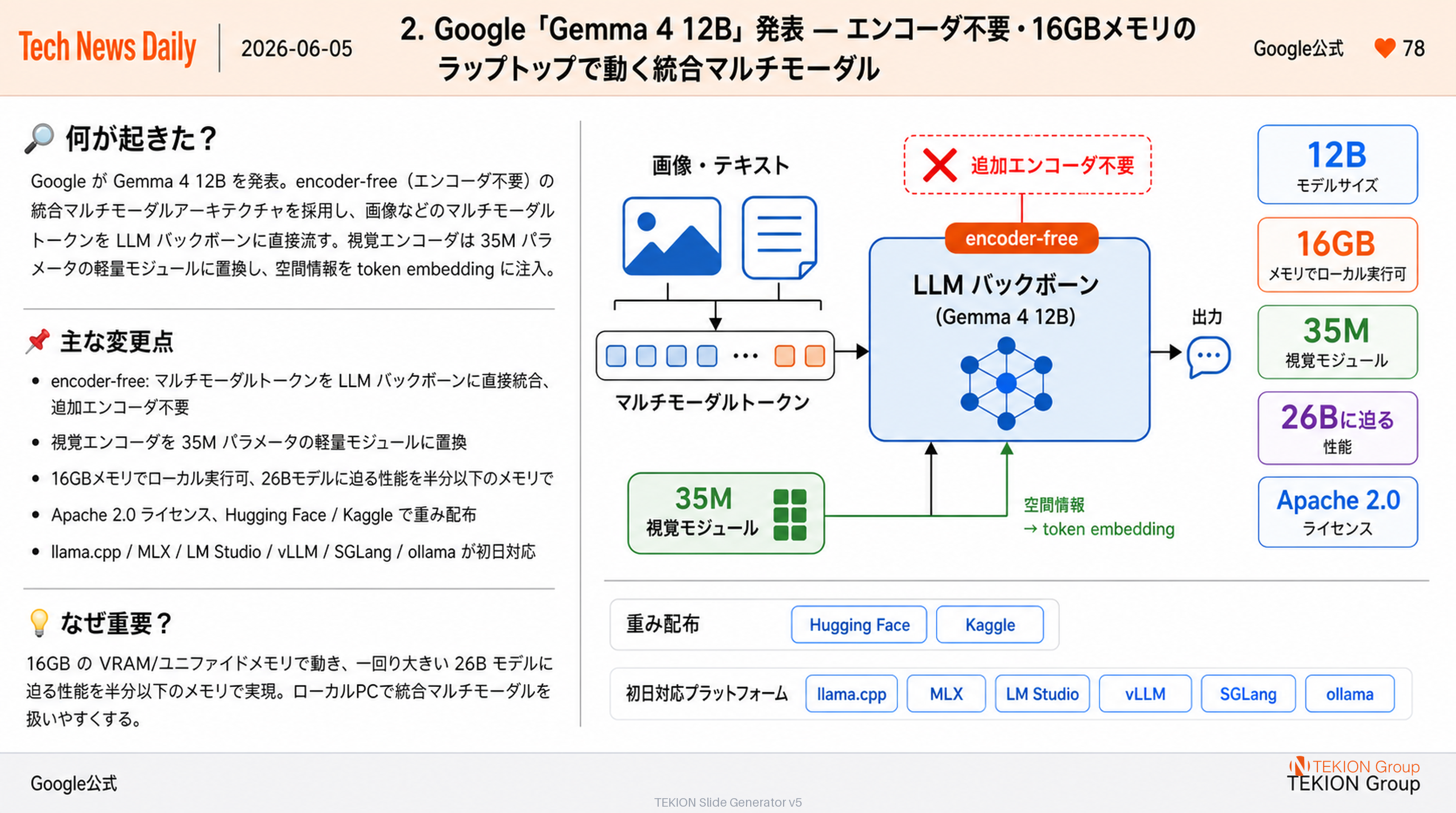Click the image picture icon in diagram
This screenshot has height=813, width=1456.
(671, 236)
